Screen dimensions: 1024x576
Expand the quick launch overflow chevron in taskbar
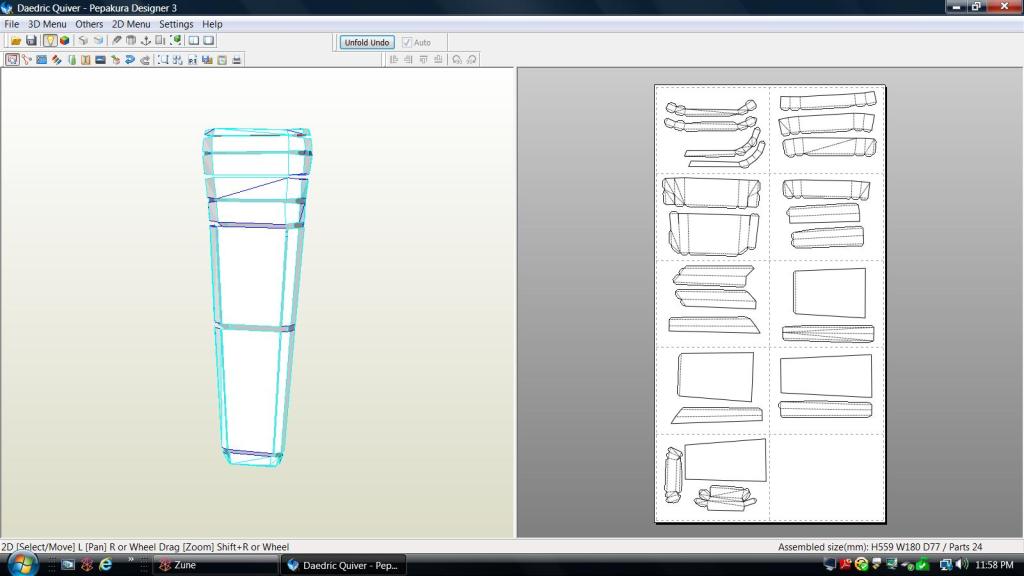click(x=130, y=561)
